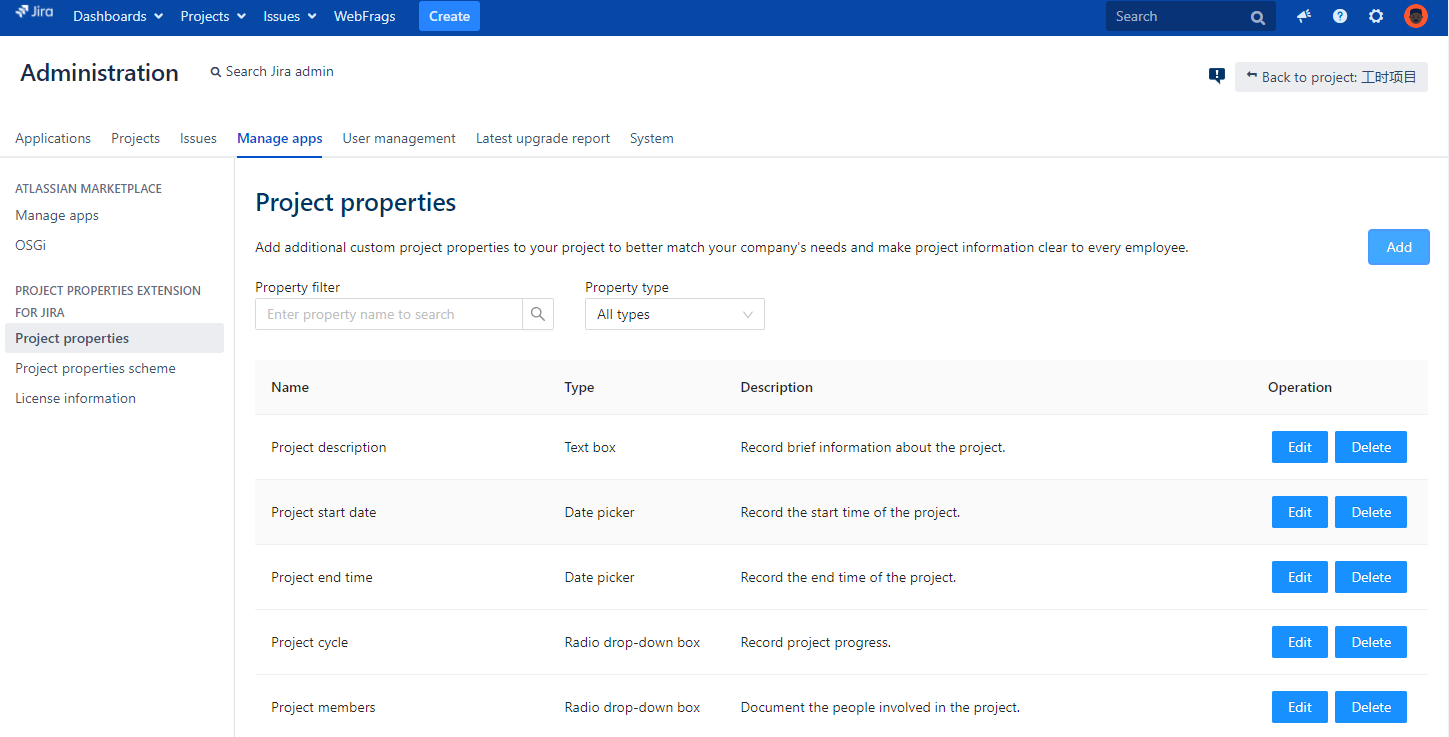
Task: Click the 'Project end time' name cell
Action: [x=322, y=577]
